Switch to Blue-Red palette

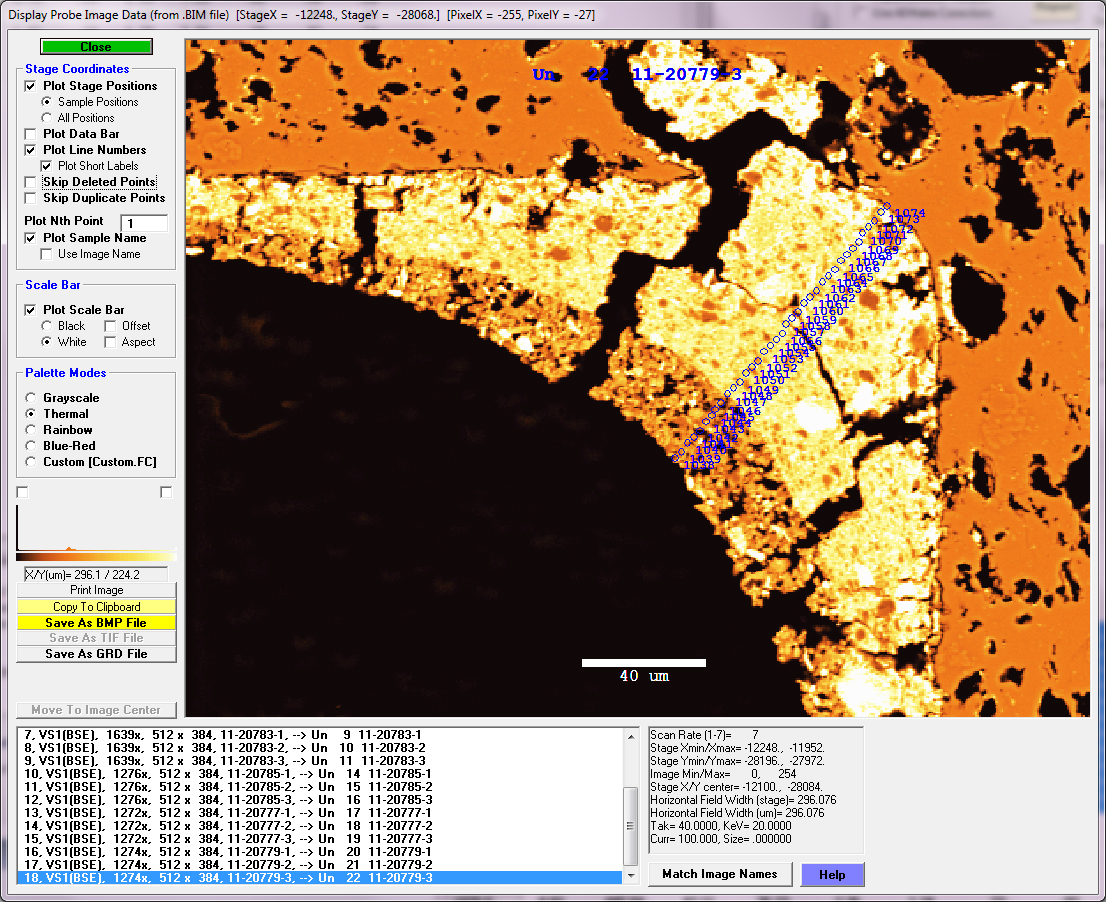click(x=32, y=446)
